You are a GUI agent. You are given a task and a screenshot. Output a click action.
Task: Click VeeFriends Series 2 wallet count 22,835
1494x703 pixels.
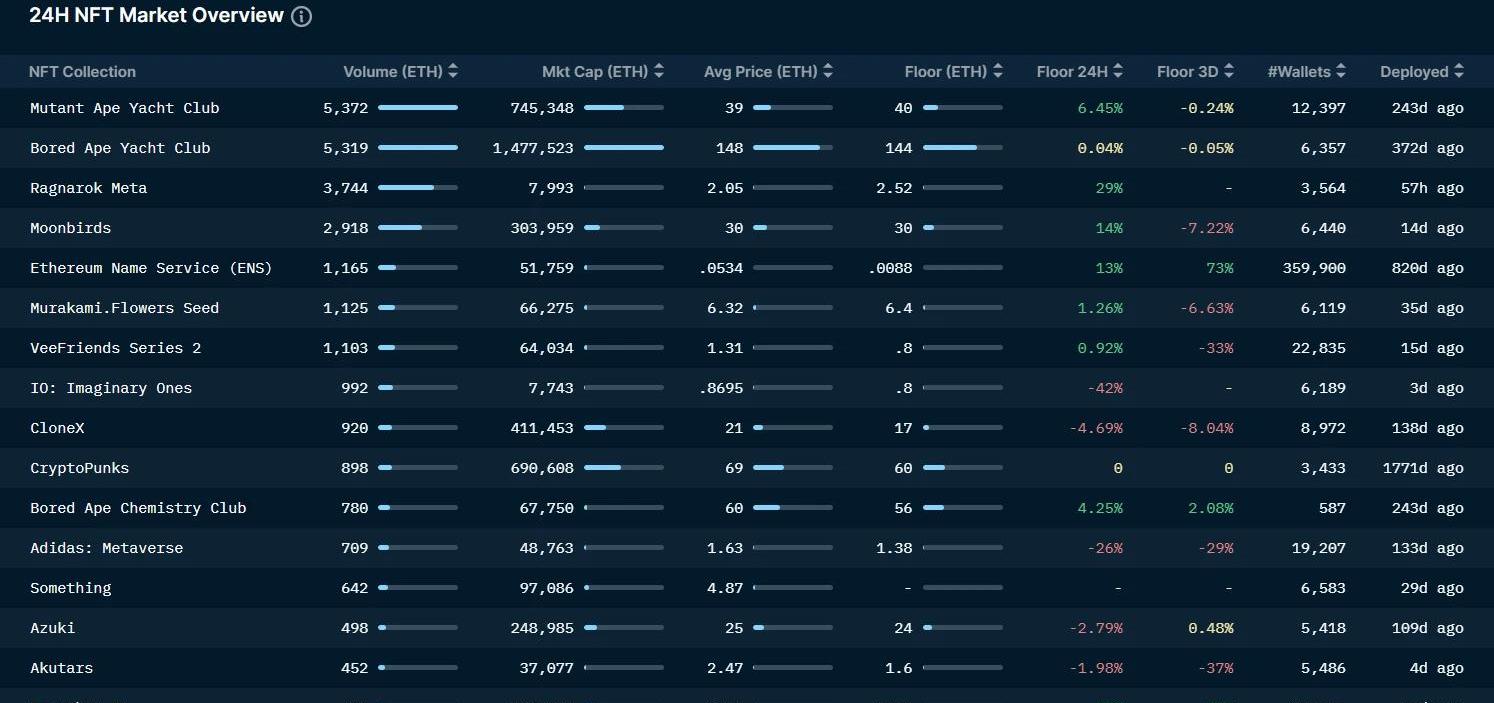1319,348
